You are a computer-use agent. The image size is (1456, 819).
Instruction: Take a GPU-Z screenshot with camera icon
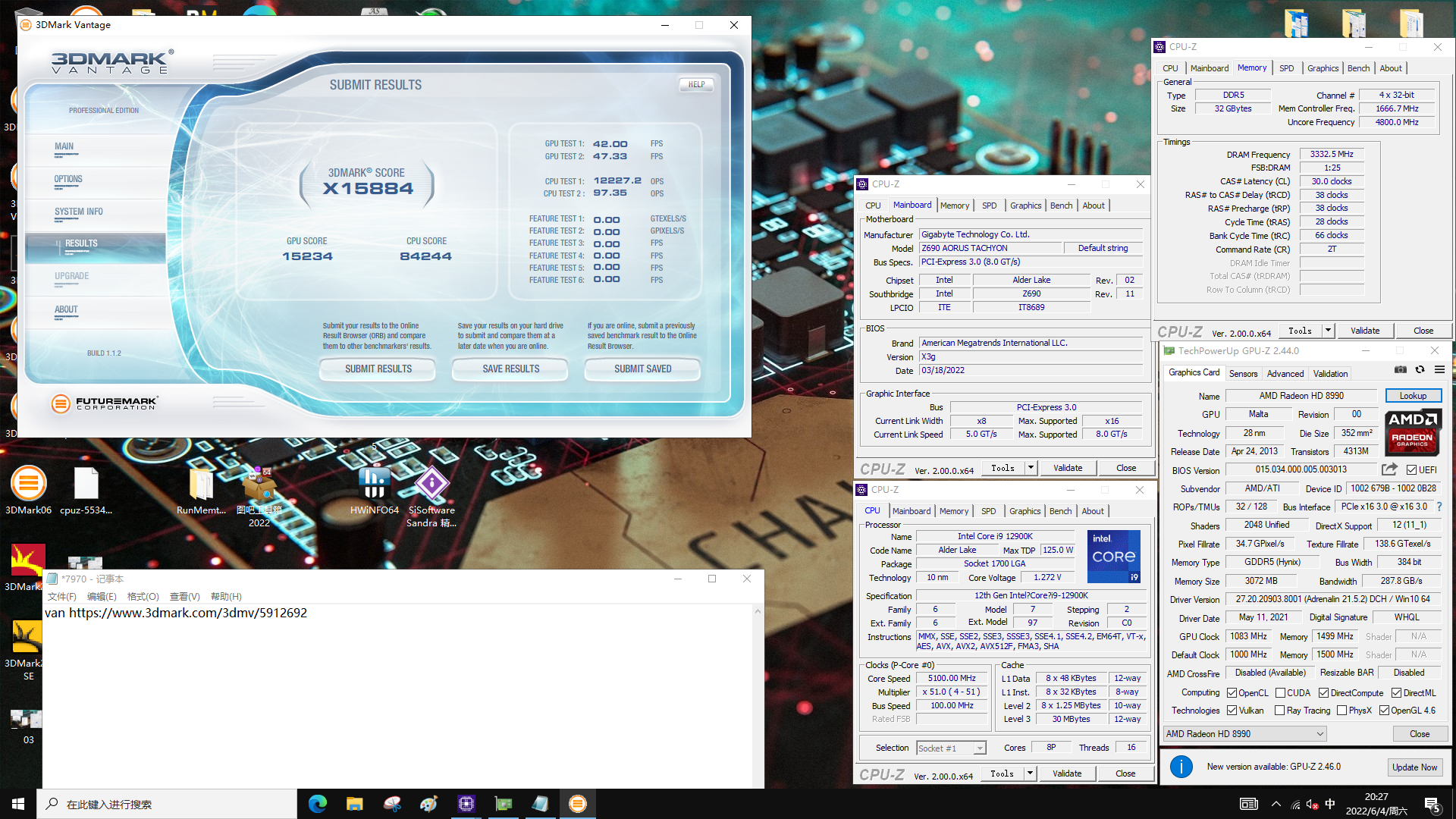1401,370
